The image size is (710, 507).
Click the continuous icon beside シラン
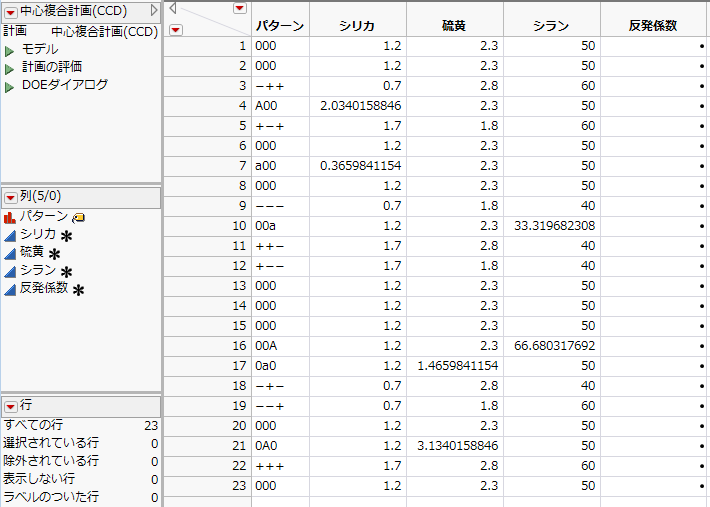click(x=10, y=271)
